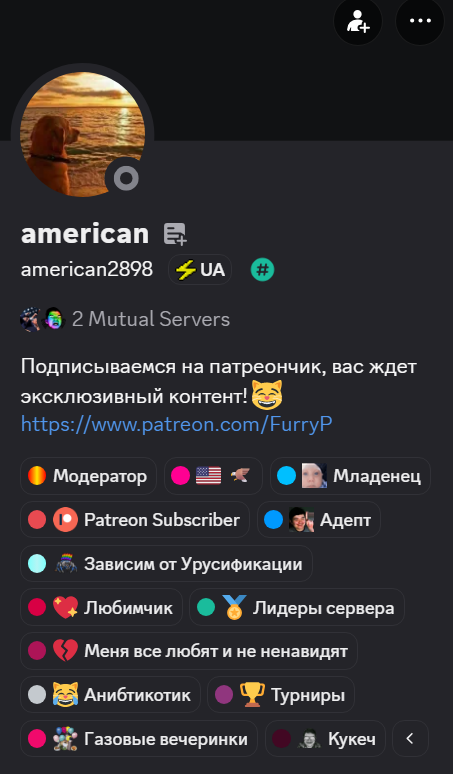Click the USA flag eagle role
Viewport: 453px width, 774px height.
(x=213, y=476)
